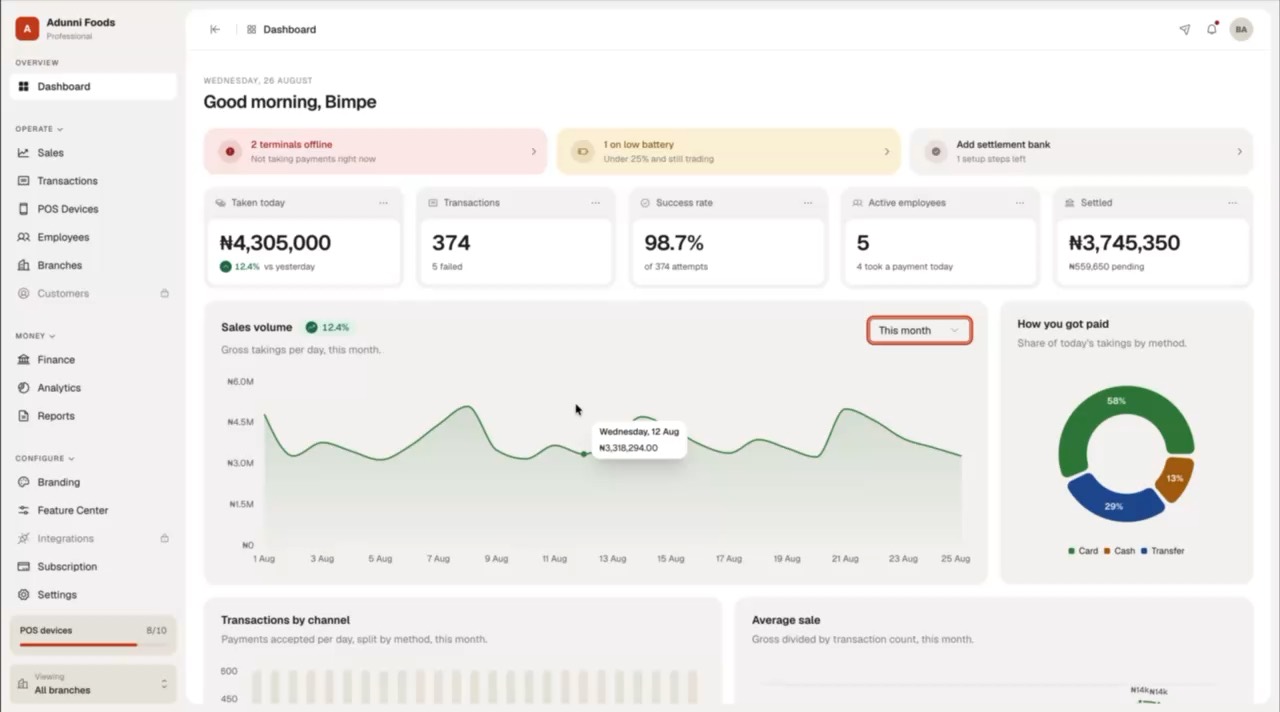The width and height of the screenshot is (1280, 712).
Task: Open the BA user avatar menu
Action: coord(1241,30)
